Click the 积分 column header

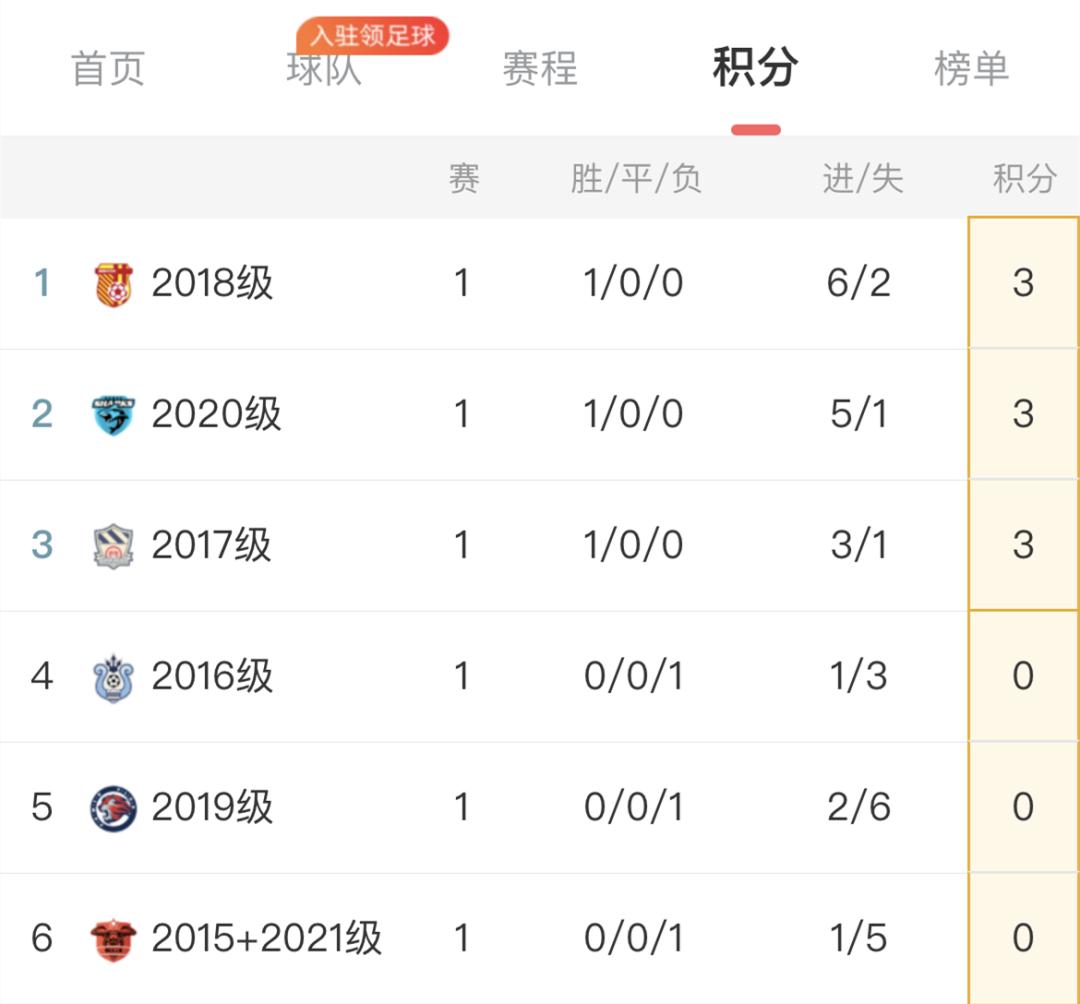1020,178
